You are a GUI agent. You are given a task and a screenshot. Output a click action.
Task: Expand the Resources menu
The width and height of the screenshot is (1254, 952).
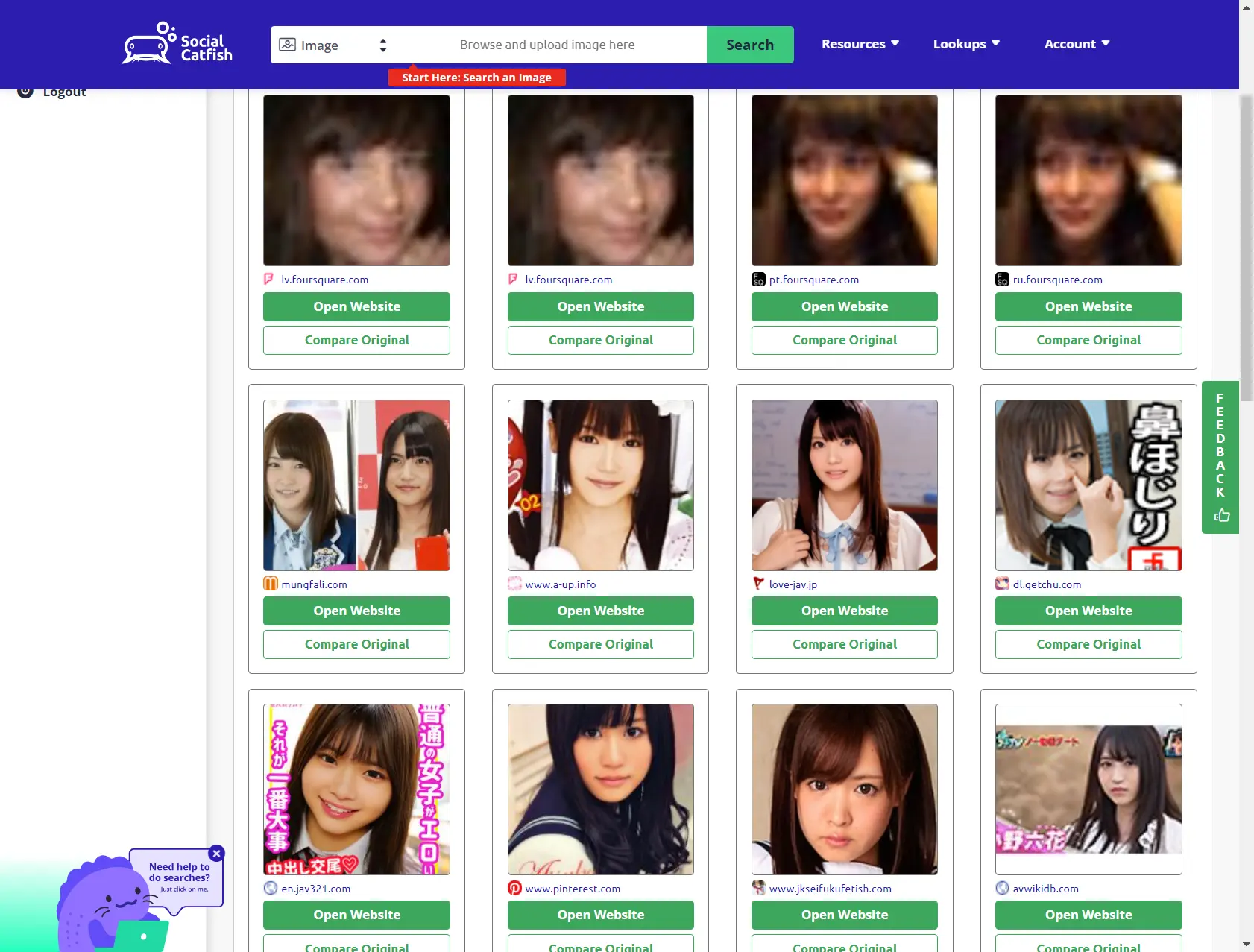pos(860,44)
